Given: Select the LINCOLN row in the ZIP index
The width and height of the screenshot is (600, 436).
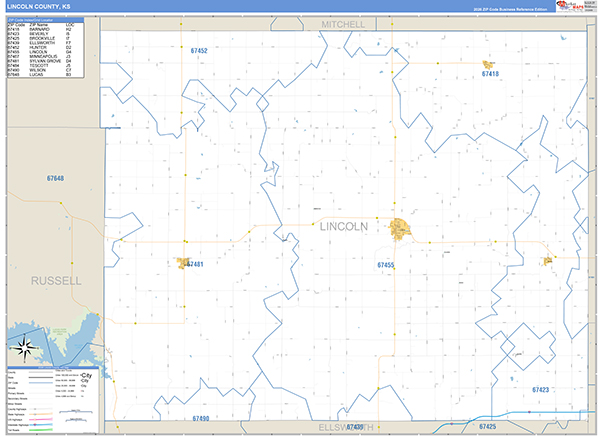Looking at the screenshot, I should coord(40,52).
